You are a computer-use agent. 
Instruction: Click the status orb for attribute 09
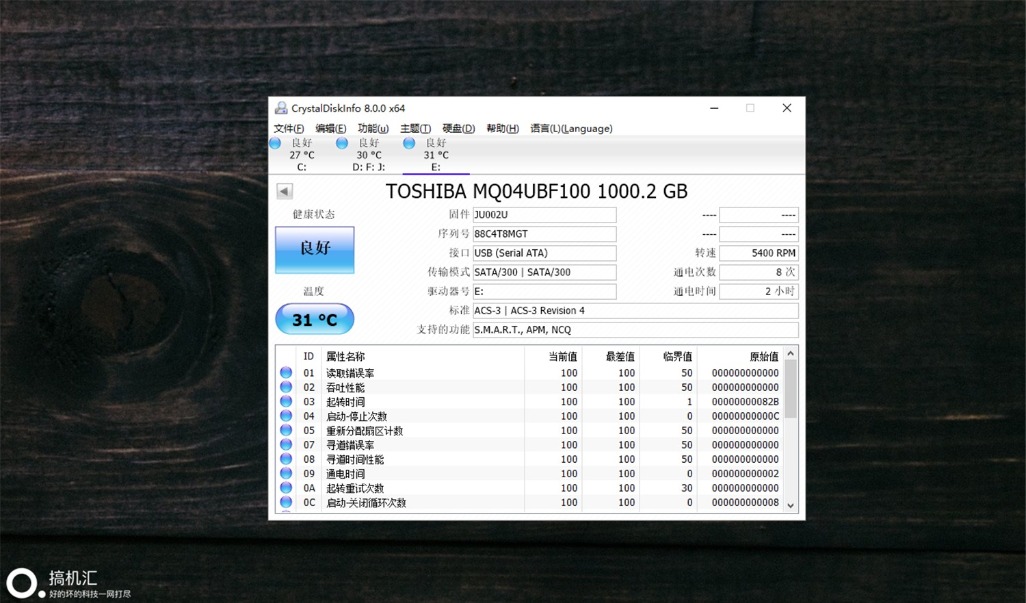(x=286, y=474)
